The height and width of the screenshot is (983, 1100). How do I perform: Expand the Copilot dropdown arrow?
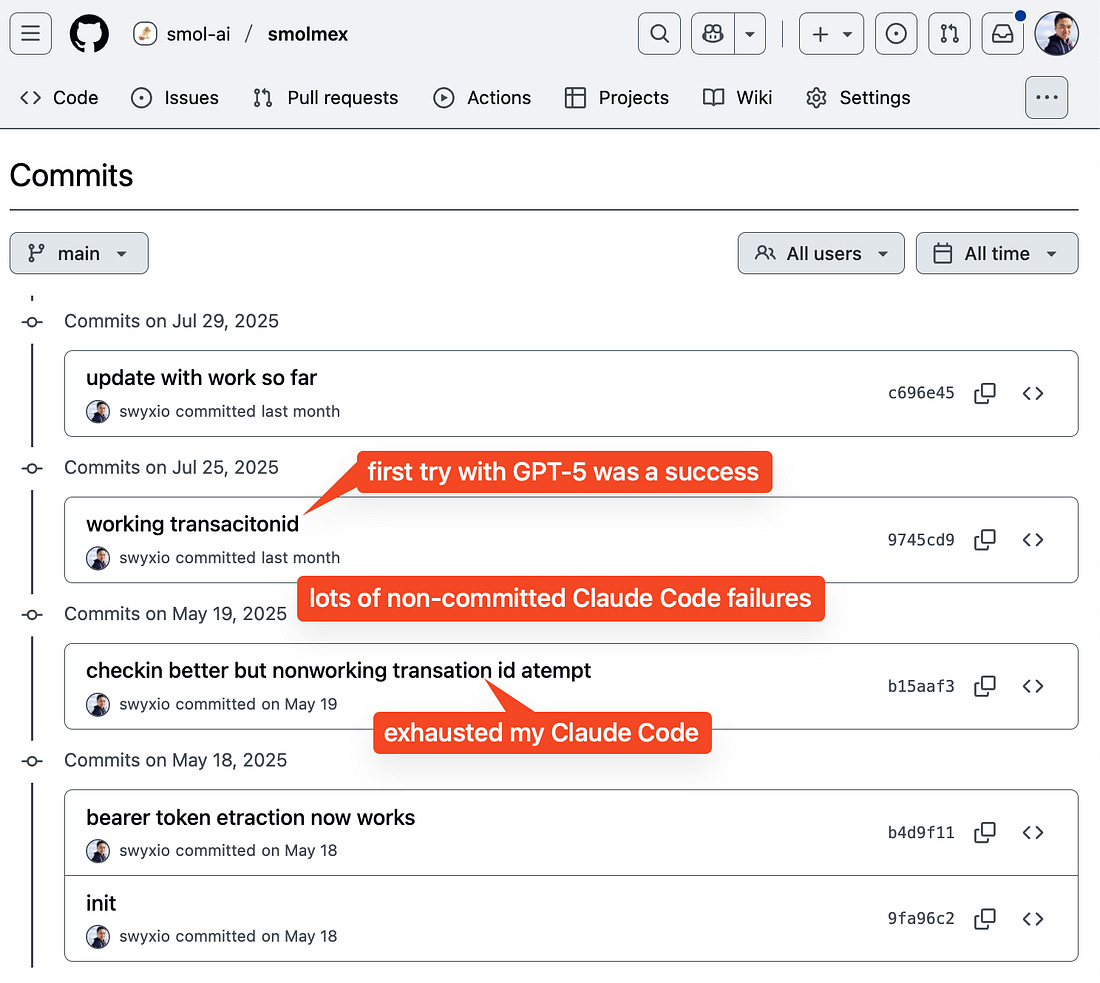[x=750, y=34]
